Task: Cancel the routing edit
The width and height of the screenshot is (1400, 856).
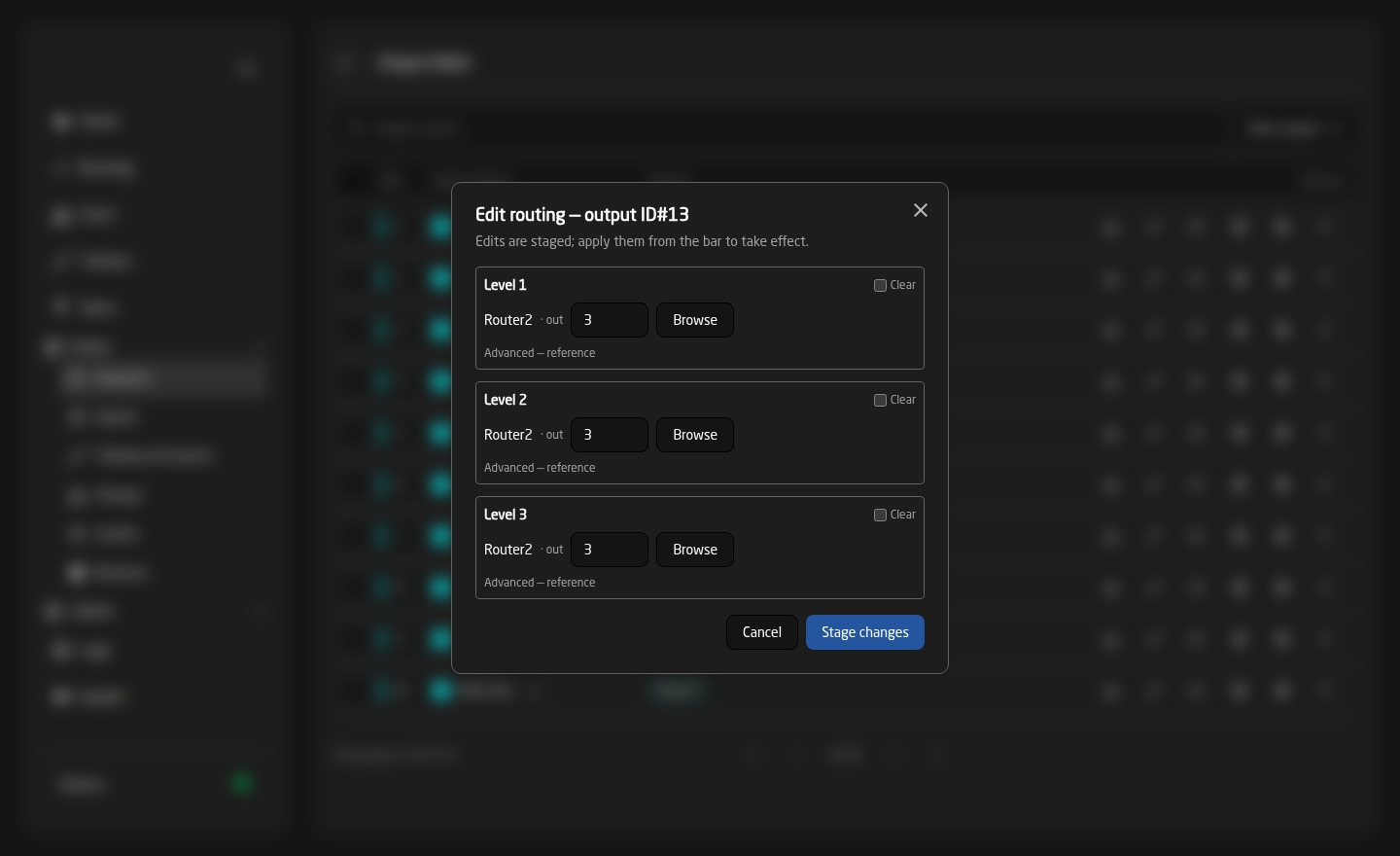Action: tap(762, 632)
